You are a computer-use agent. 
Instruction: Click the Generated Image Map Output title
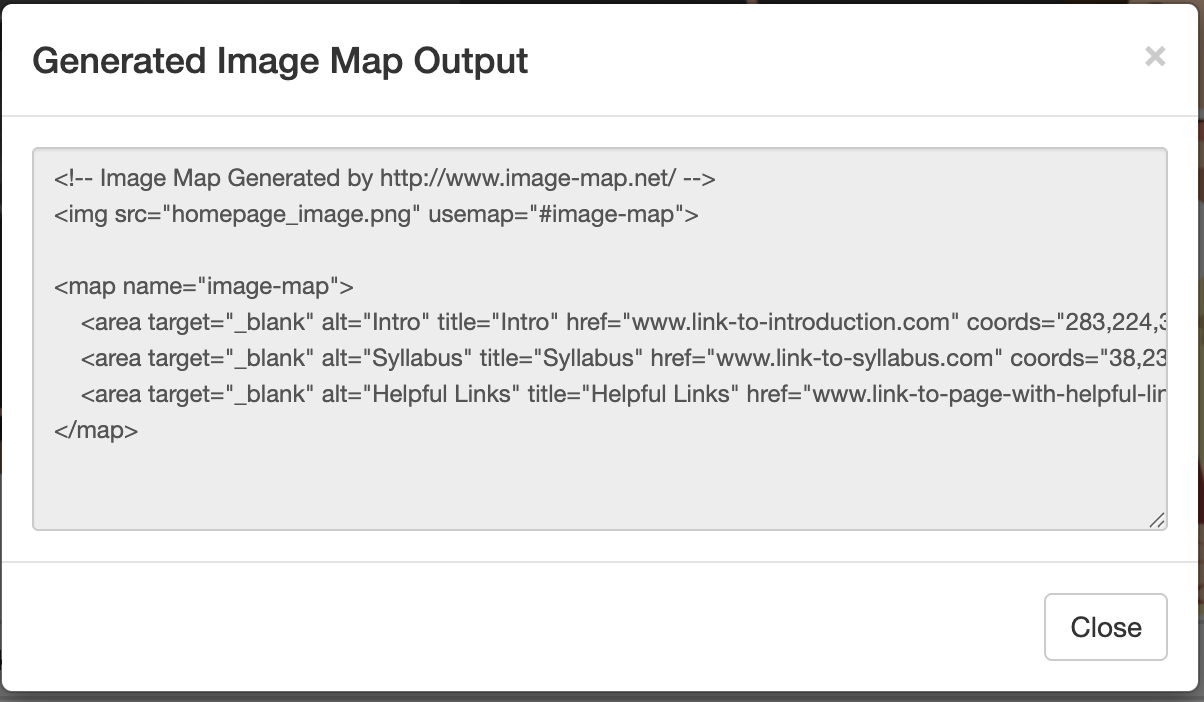281,61
